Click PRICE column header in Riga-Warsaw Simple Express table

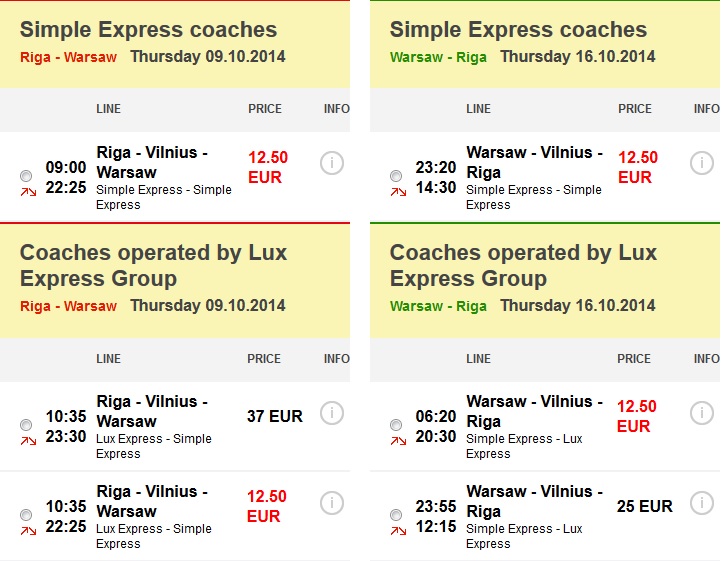click(x=265, y=109)
